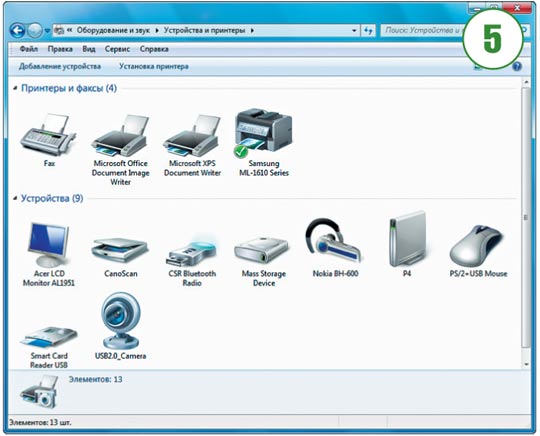Screen dimensions: 540x436
Task: Click Устройства и принтеры breadcrumb
Action: click(204, 31)
